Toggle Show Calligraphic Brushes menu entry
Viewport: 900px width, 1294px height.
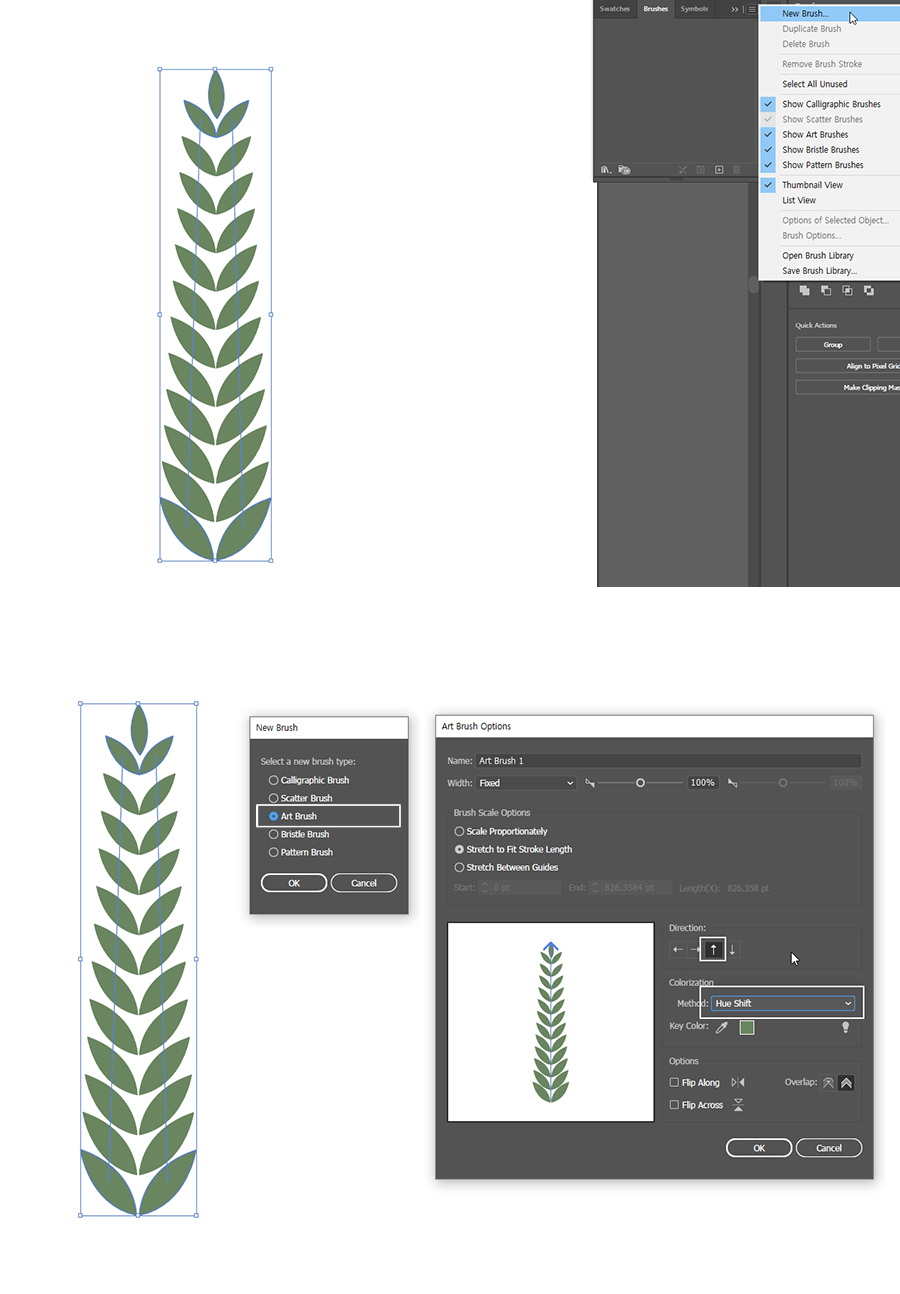(830, 104)
